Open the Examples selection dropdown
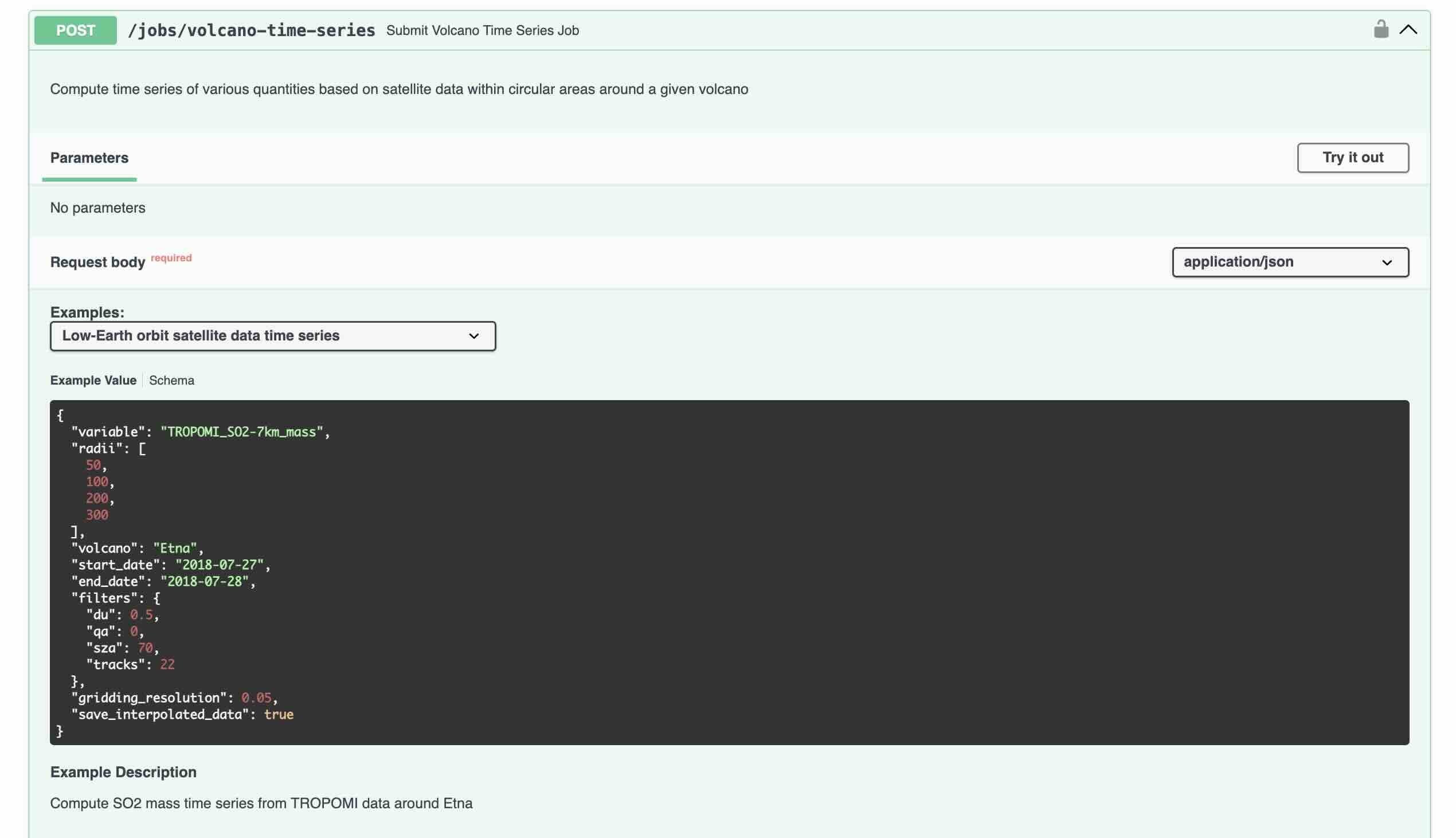The height and width of the screenshot is (838, 1456). point(272,336)
